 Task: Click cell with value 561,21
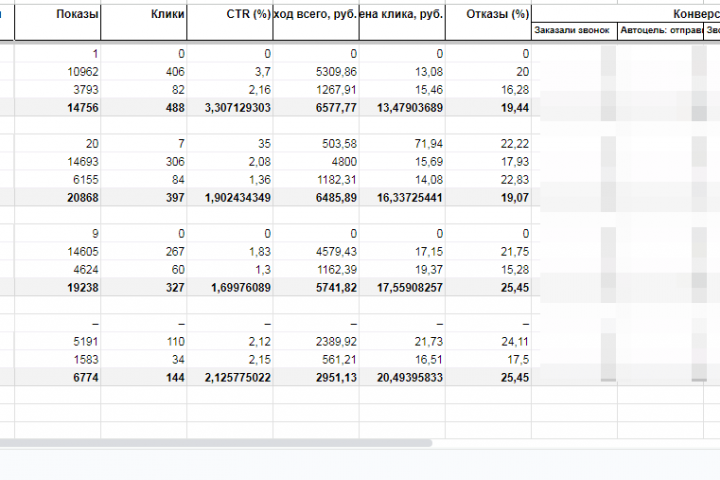(x=316, y=360)
